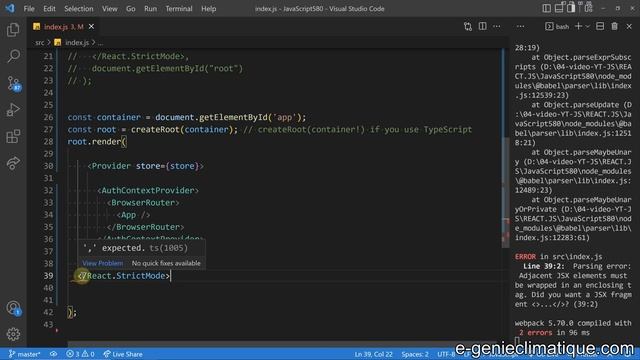The height and width of the screenshot is (360, 640).
Task: Open the Edit menu
Action: point(49,9)
